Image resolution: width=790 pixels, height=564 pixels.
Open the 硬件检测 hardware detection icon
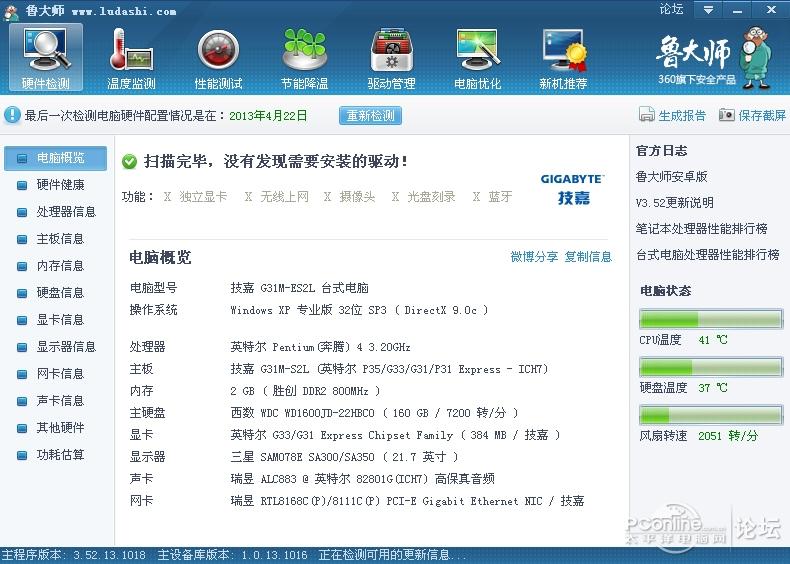pos(46,57)
